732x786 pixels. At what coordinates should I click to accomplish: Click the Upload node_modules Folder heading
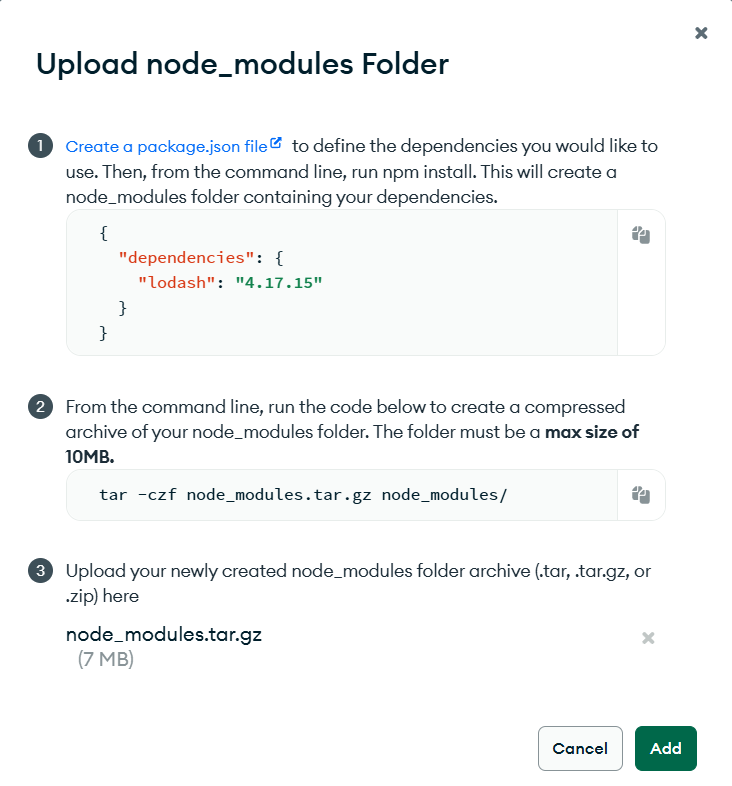242,64
